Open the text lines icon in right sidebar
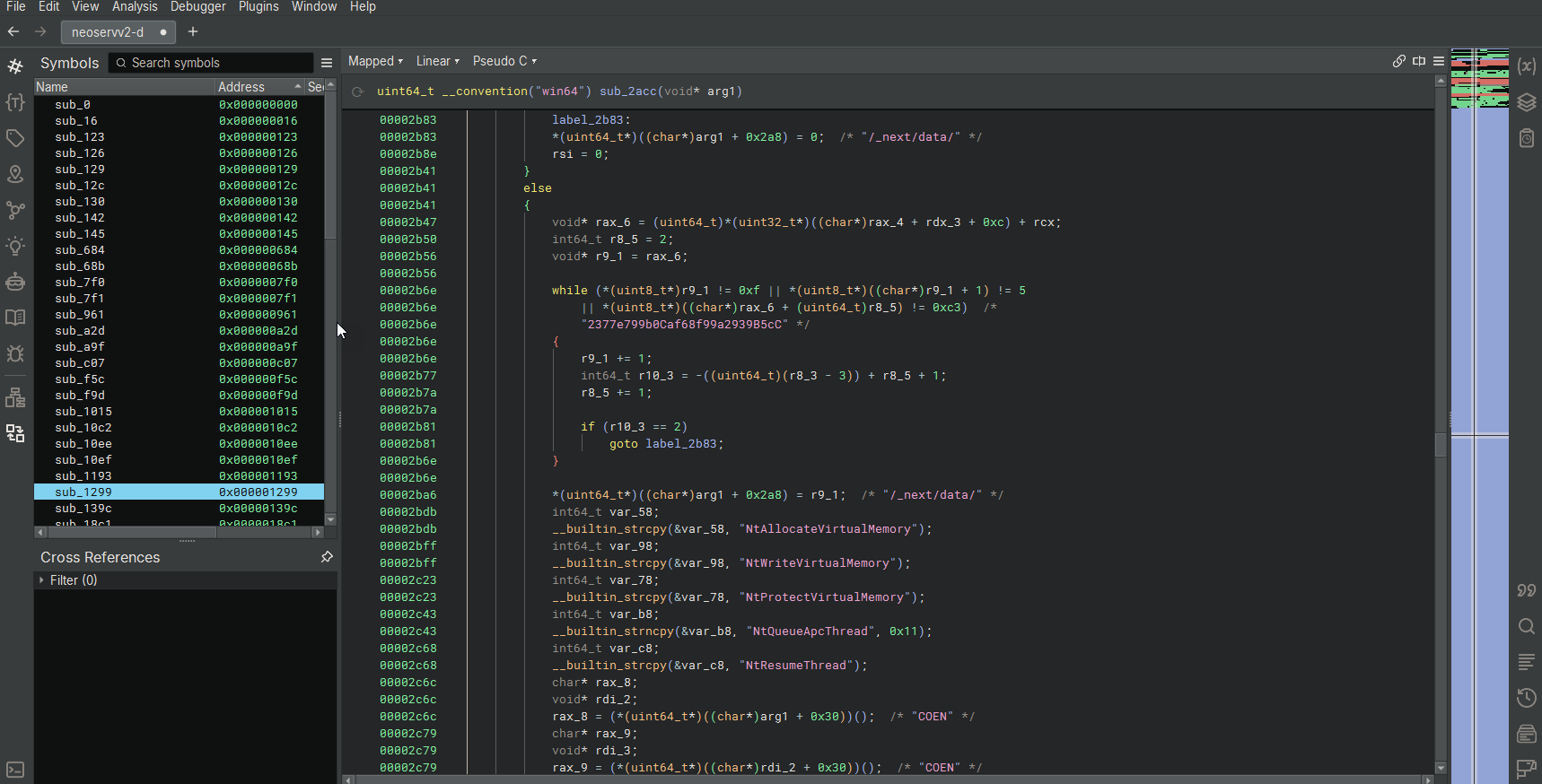This screenshot has width=1542, height=784. (x=1527, y=662)
